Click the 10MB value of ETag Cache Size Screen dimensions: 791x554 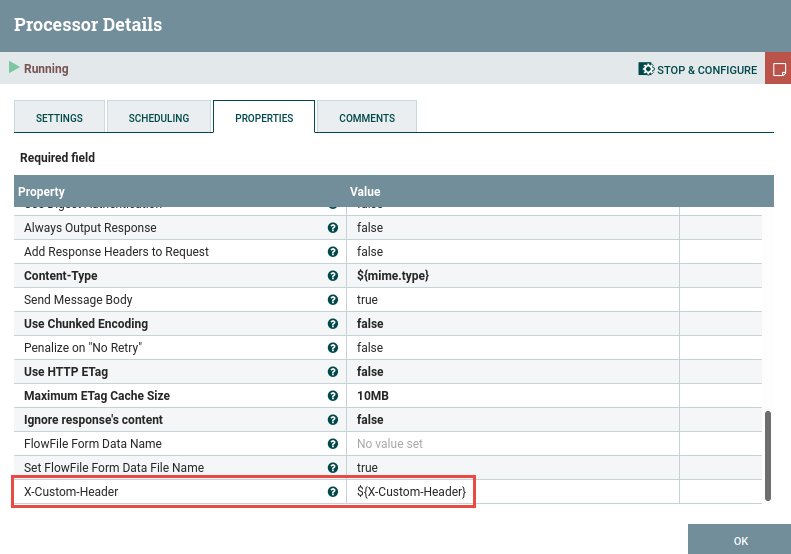point(373,396)
